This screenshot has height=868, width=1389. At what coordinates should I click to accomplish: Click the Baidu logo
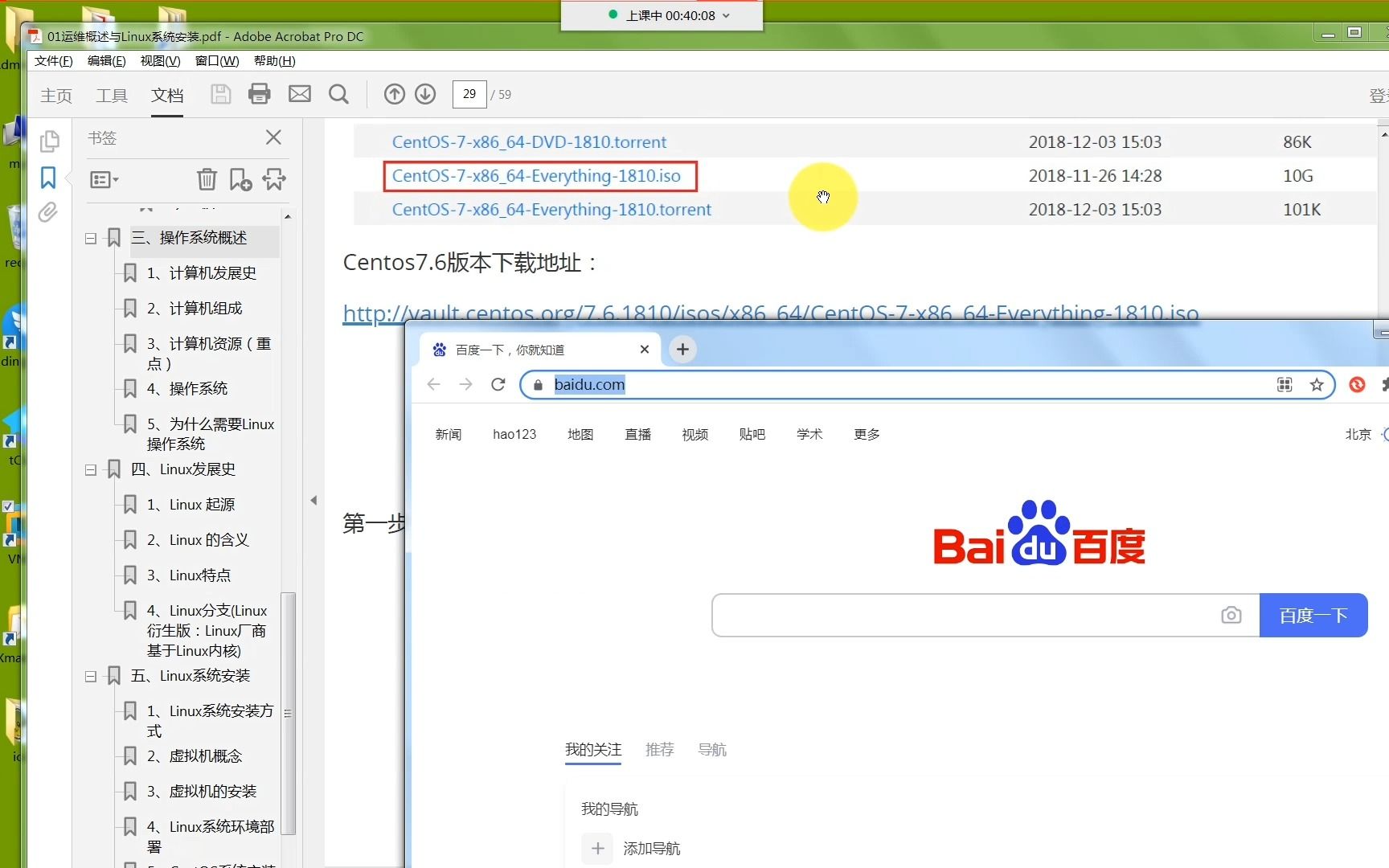point(1039,534)
